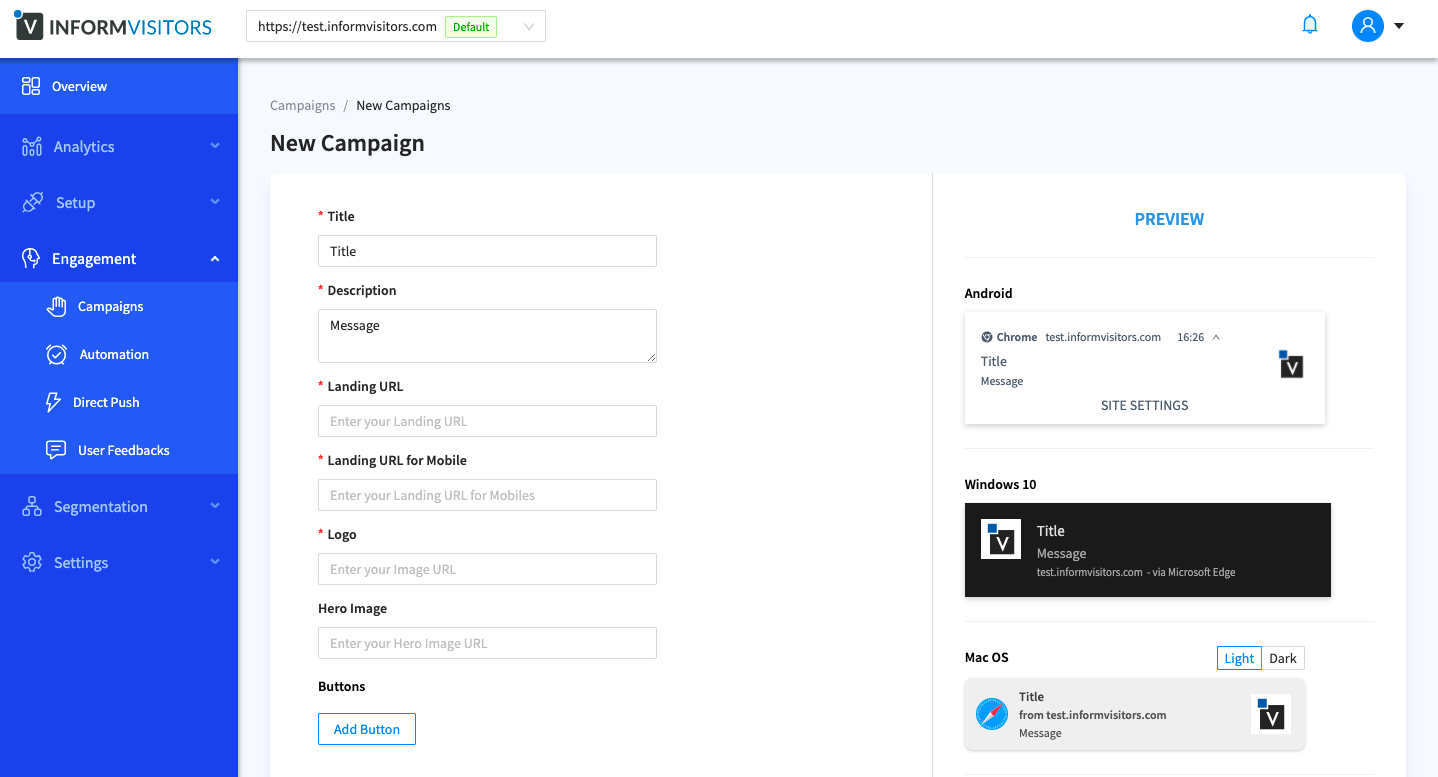Click the InformVisitors logo
This screenshot has height=777, width=1438.
tap(113, 27)
